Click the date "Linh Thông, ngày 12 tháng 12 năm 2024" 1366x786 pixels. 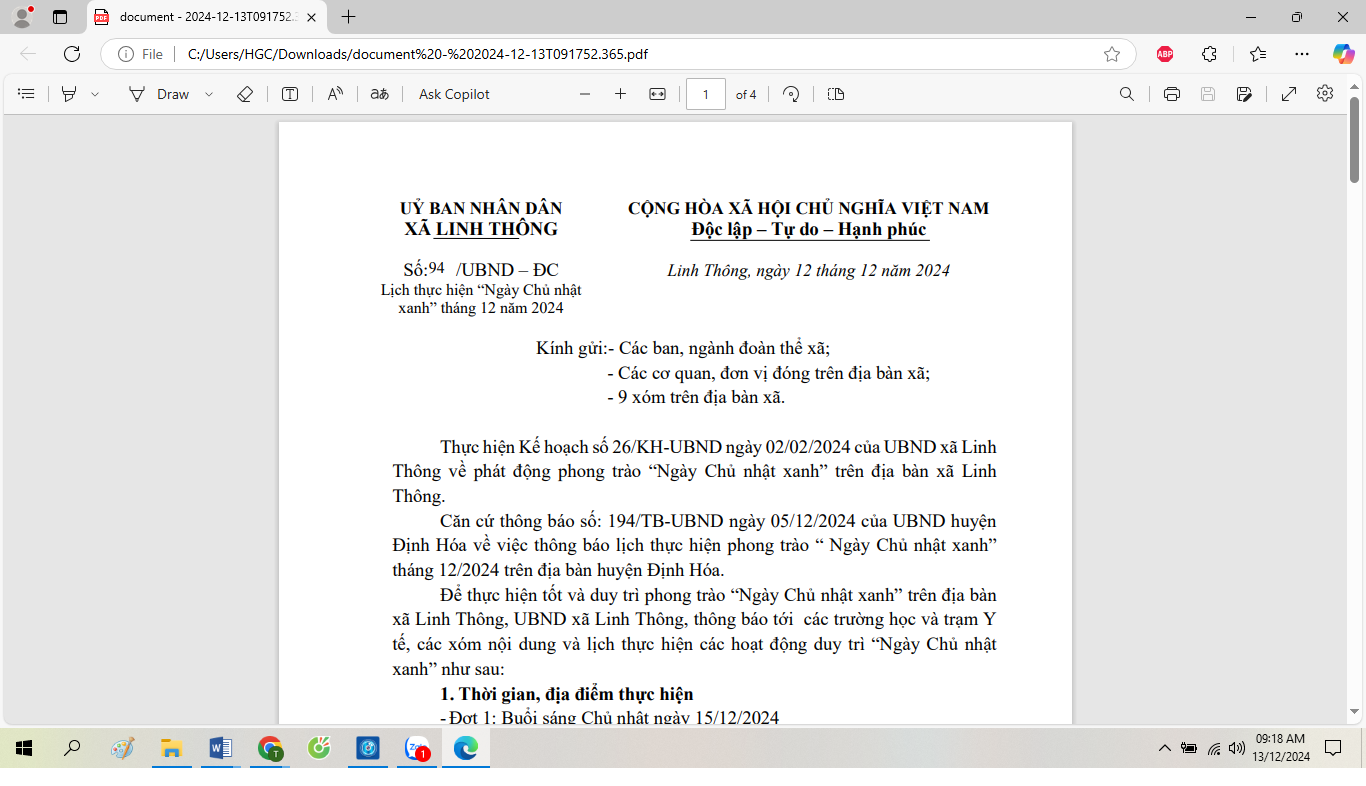808,271
